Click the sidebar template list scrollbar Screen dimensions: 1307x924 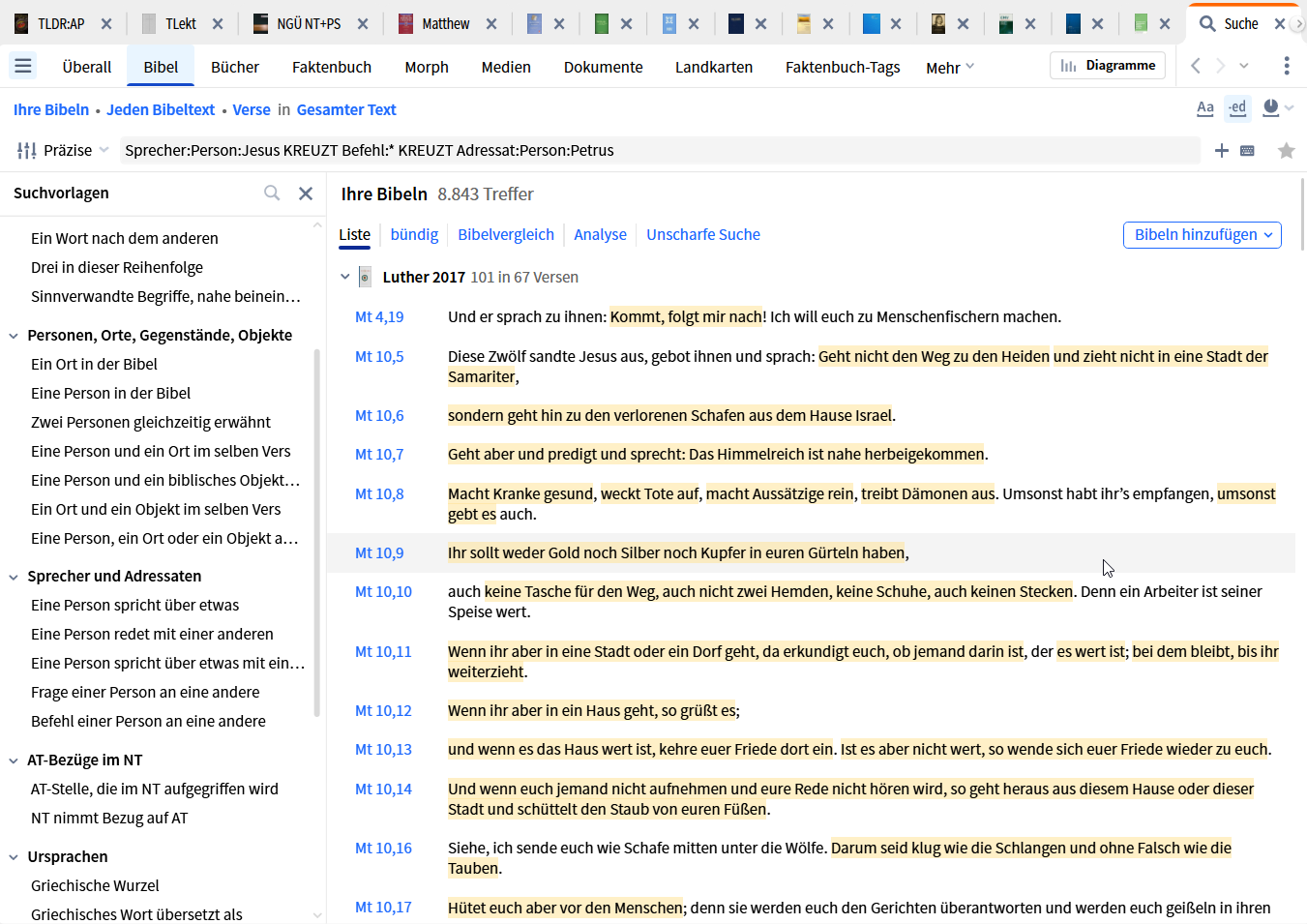[316, 532]
